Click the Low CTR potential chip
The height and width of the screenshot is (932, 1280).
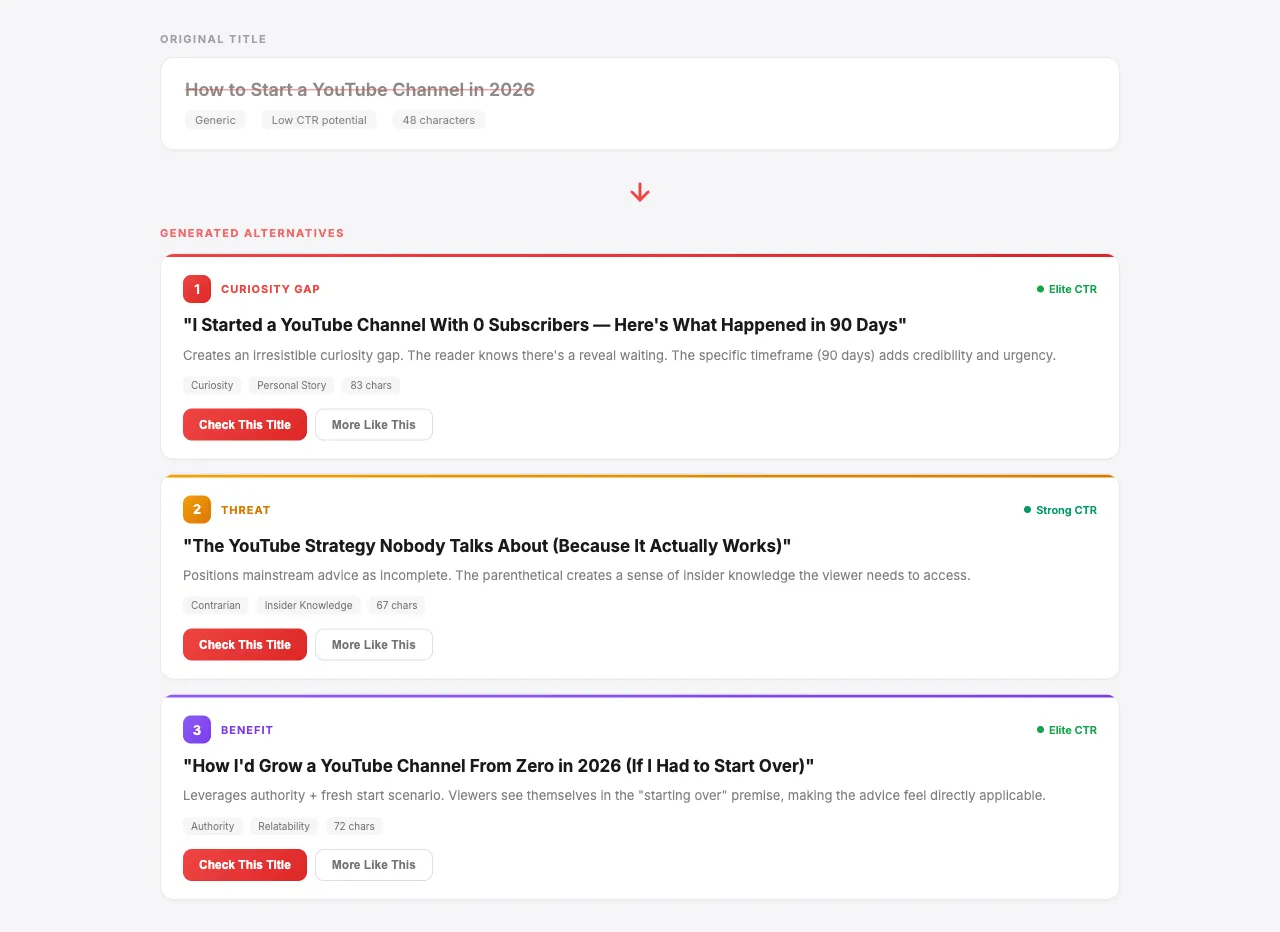click(318, 120)
